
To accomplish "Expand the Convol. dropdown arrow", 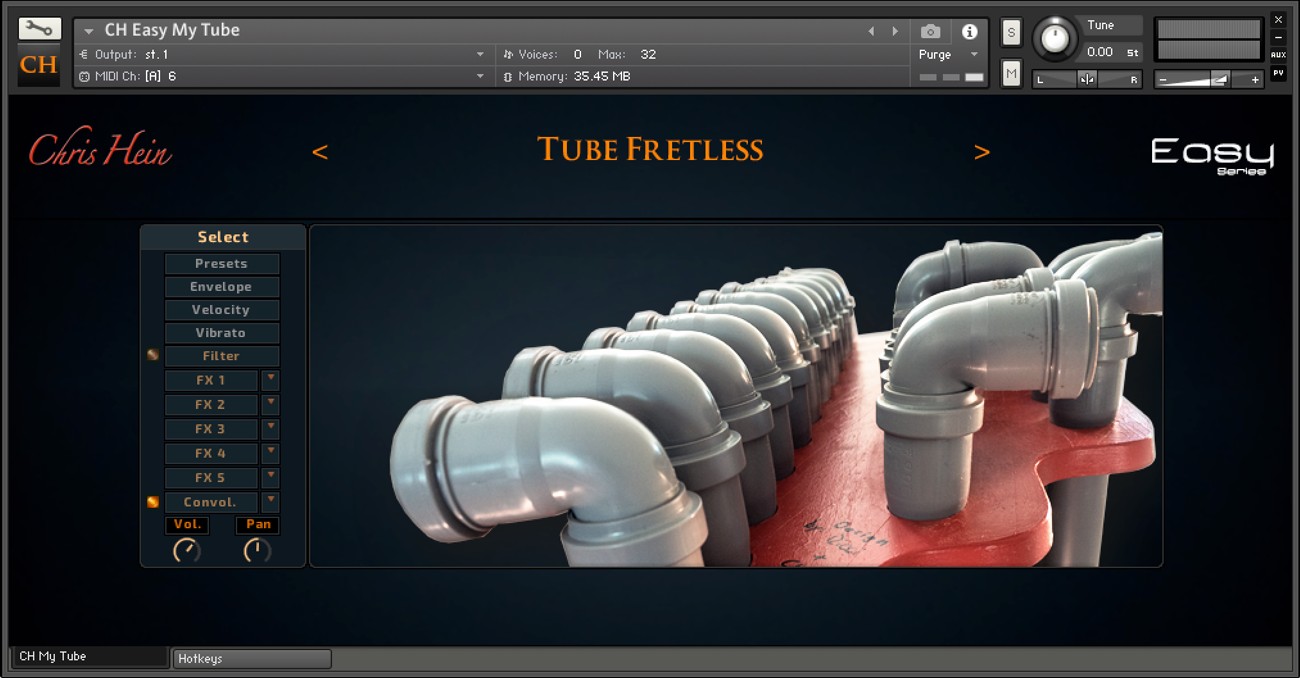I will click(271, 502).
